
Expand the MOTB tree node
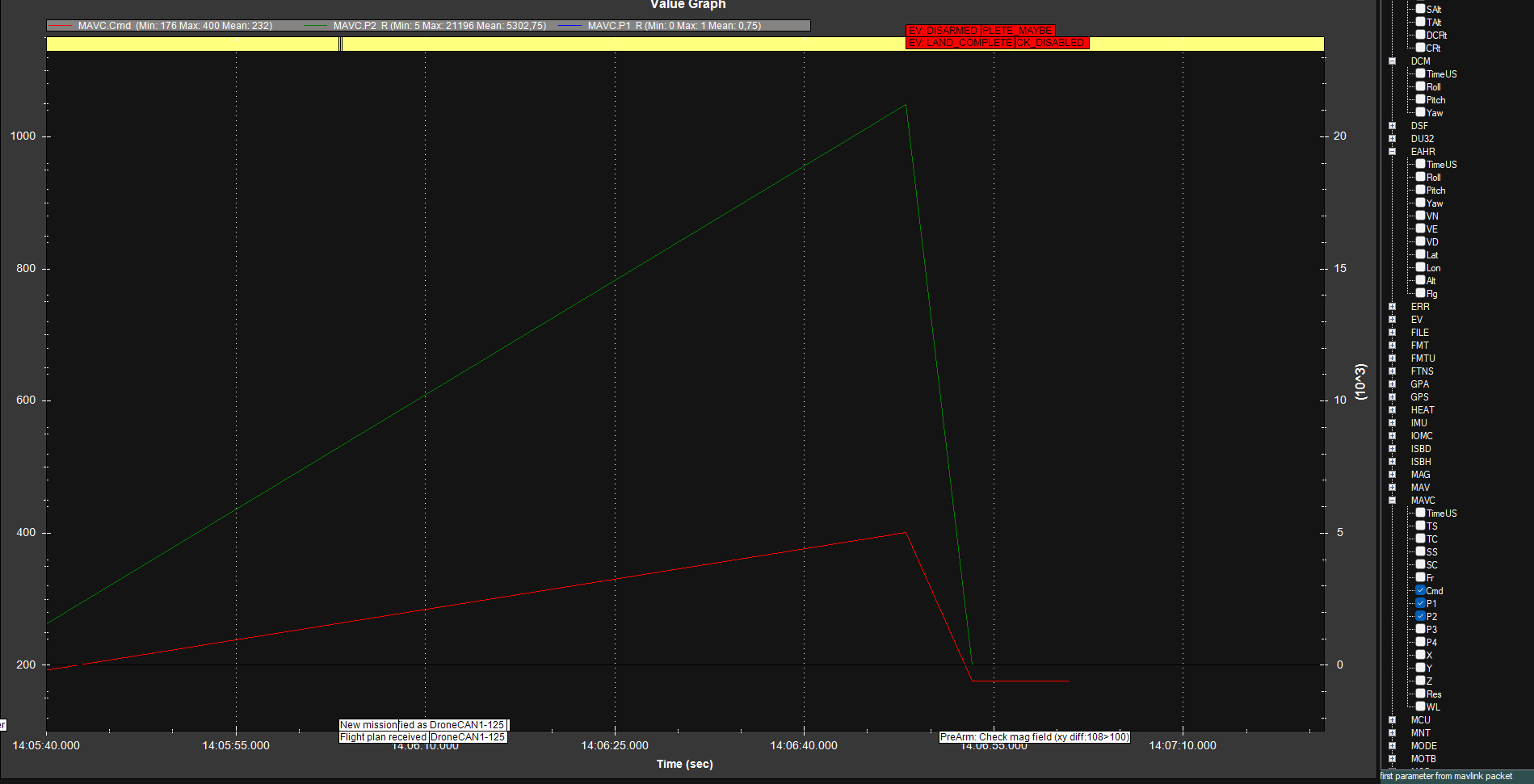1392,759
